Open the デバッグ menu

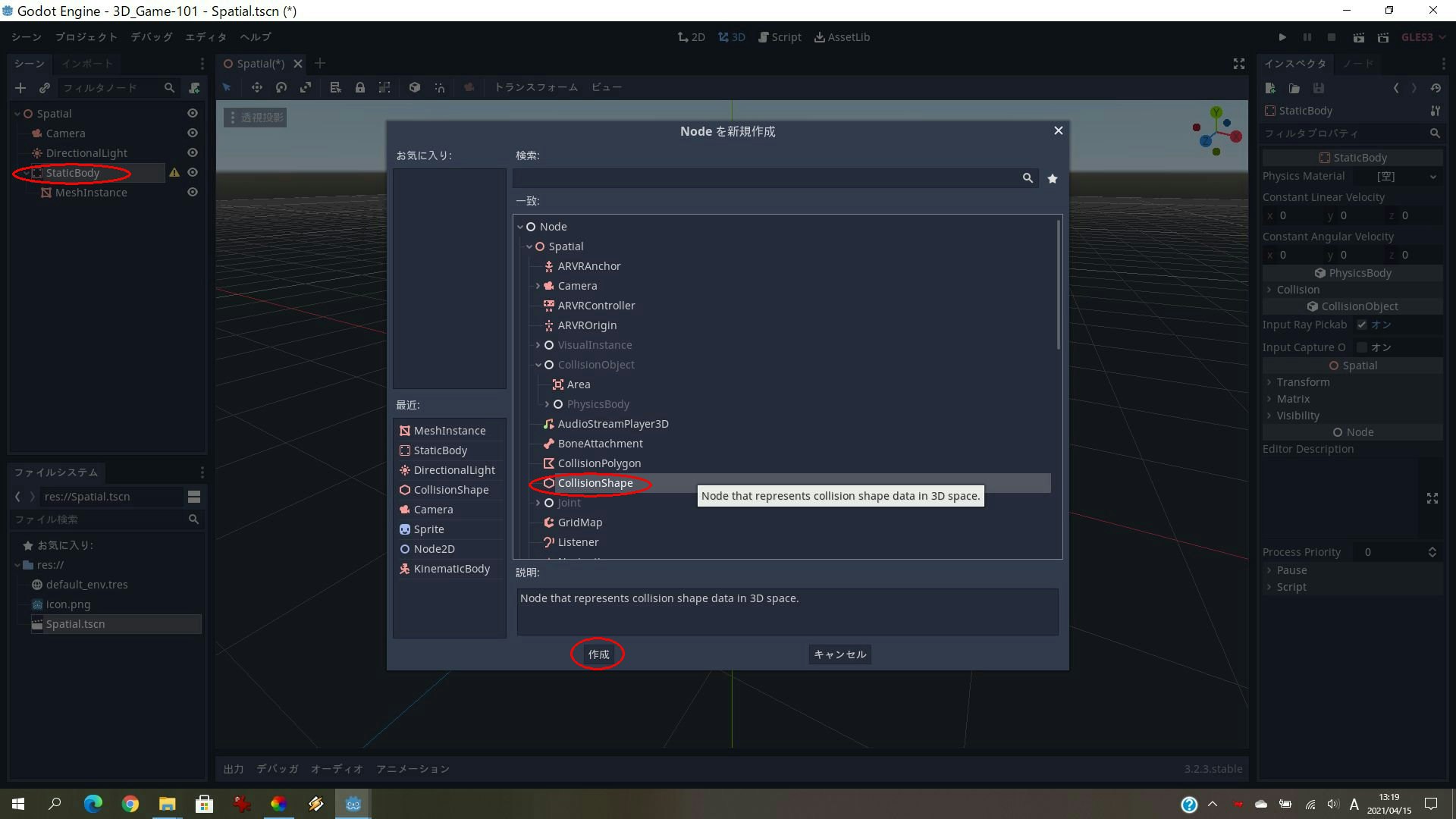point(151,37)
